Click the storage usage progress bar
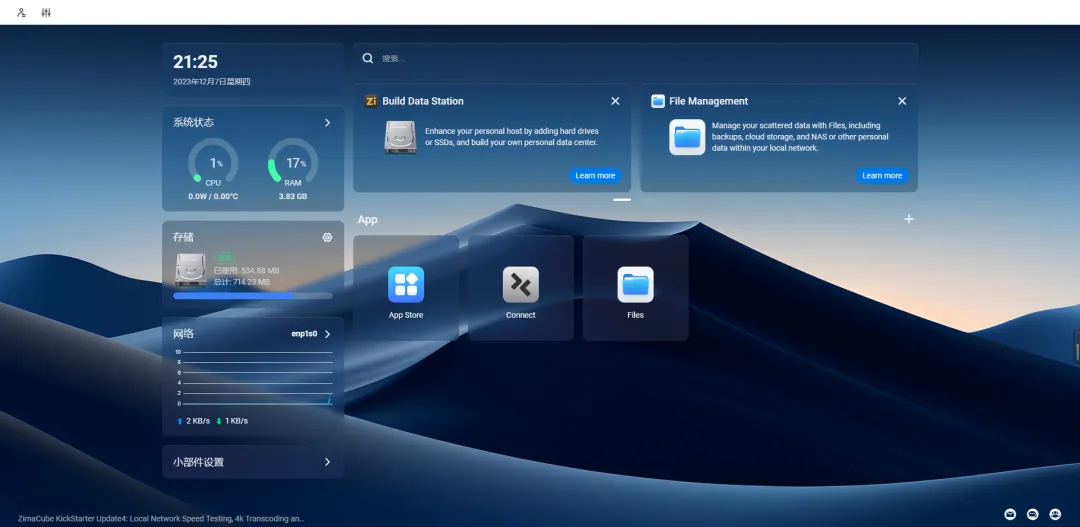The image size is (1080, 527). point(252,296)
